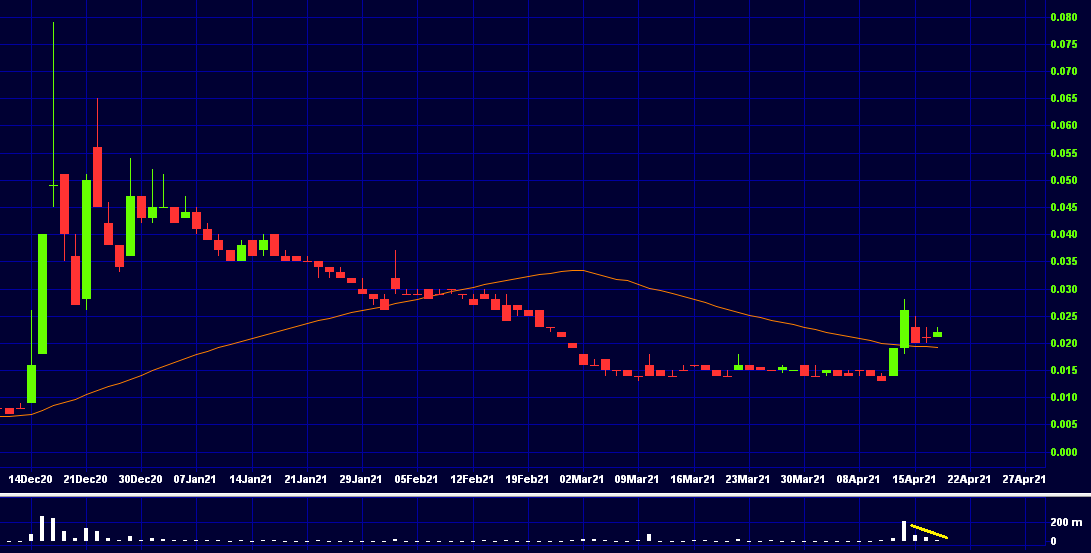Click the 29Jan21 date label
This screenshot has height=553, width=1091.
point(360,479)
